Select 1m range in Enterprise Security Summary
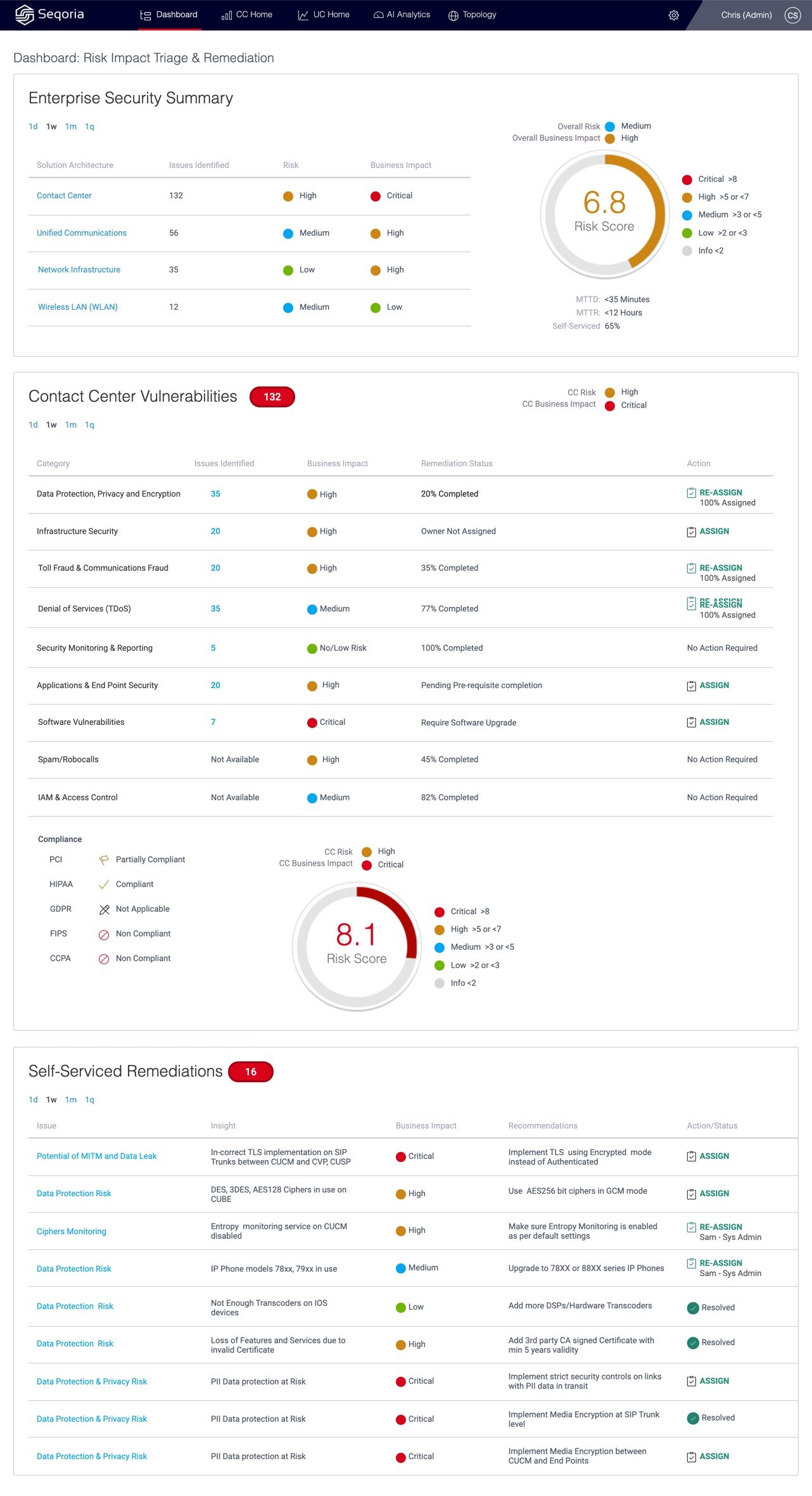Screen dimensions: 812x1496 tap(71, 127)
